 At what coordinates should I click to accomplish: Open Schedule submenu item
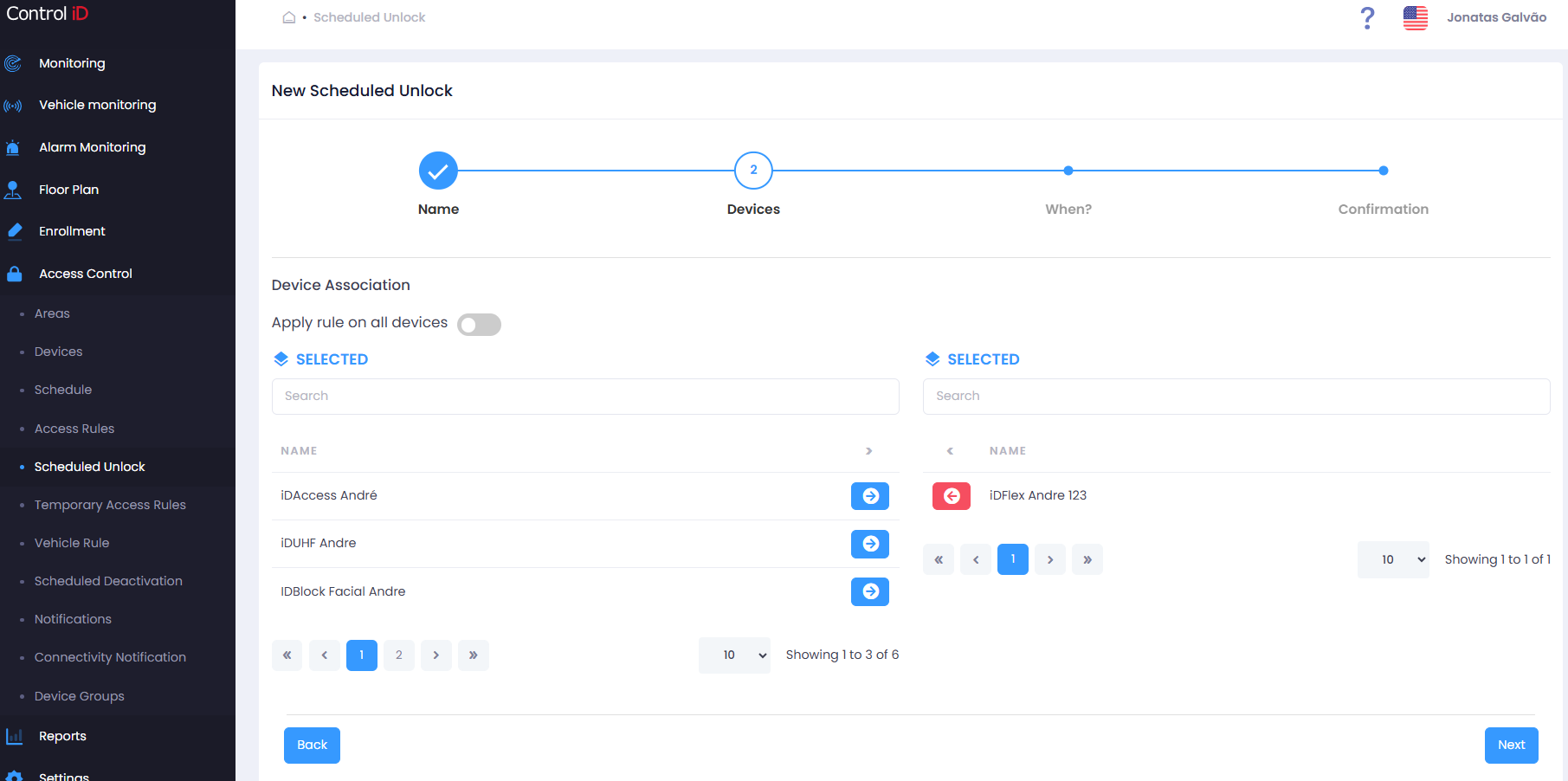coord(63,390)
